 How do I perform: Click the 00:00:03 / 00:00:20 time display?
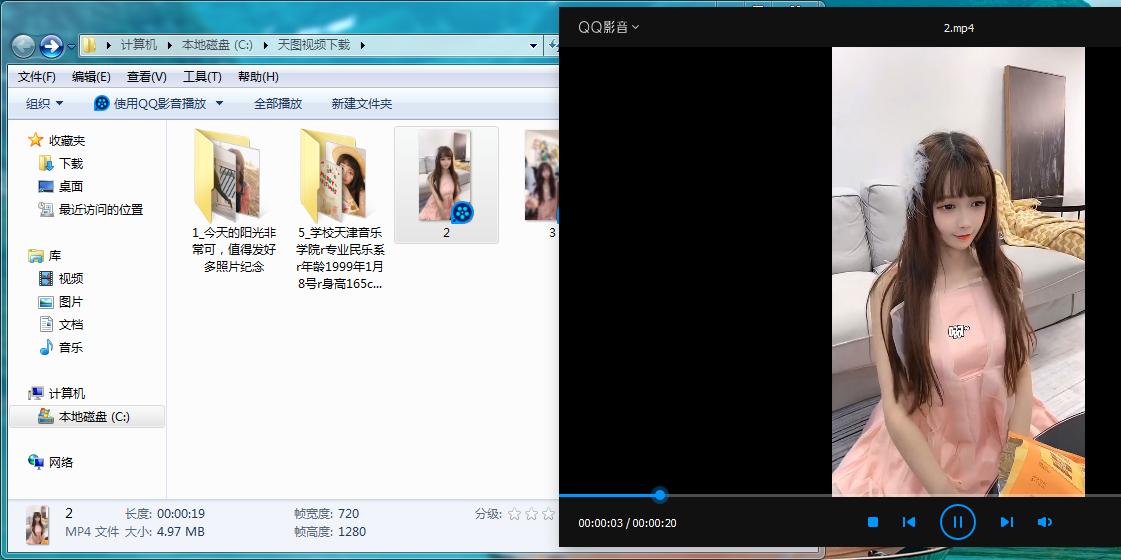point(627,523)
